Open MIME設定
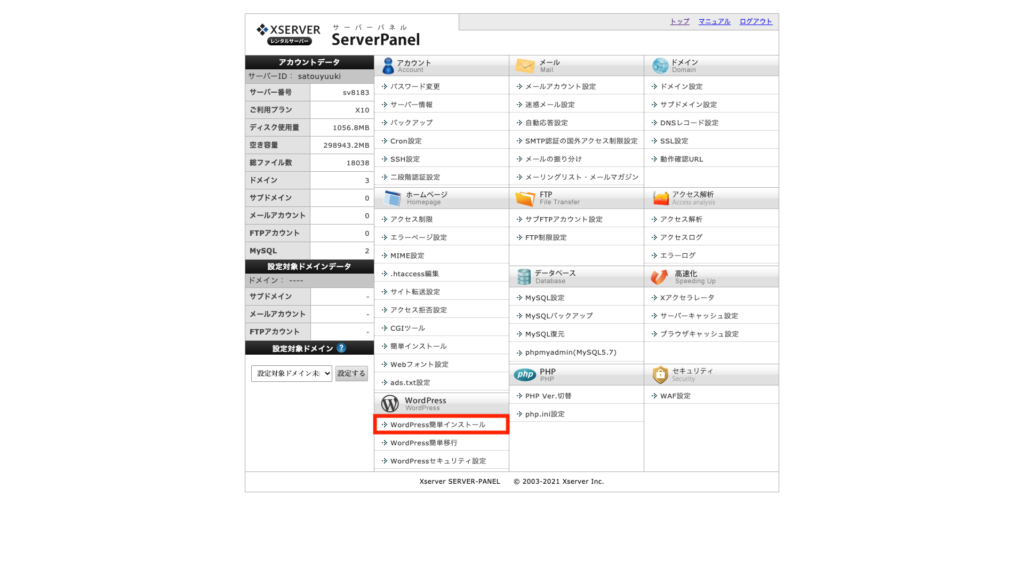This screenshot has width=1024, height=576. pyautogui.click(x=407, y=256)
